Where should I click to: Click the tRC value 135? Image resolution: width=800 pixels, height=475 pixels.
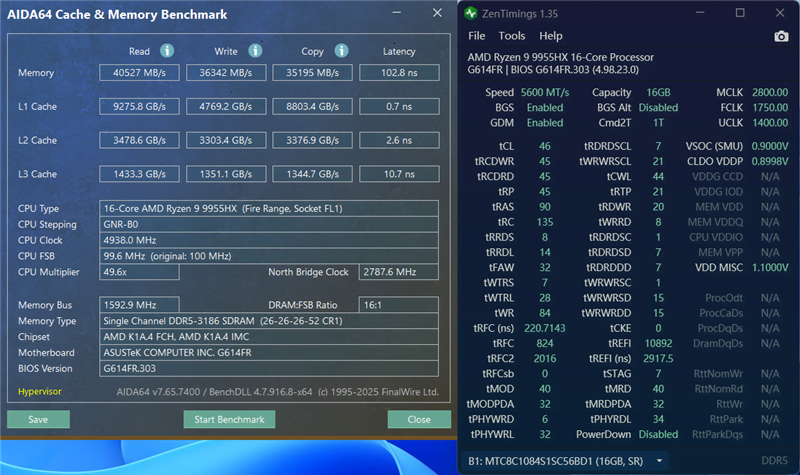[x=545, y=222]
